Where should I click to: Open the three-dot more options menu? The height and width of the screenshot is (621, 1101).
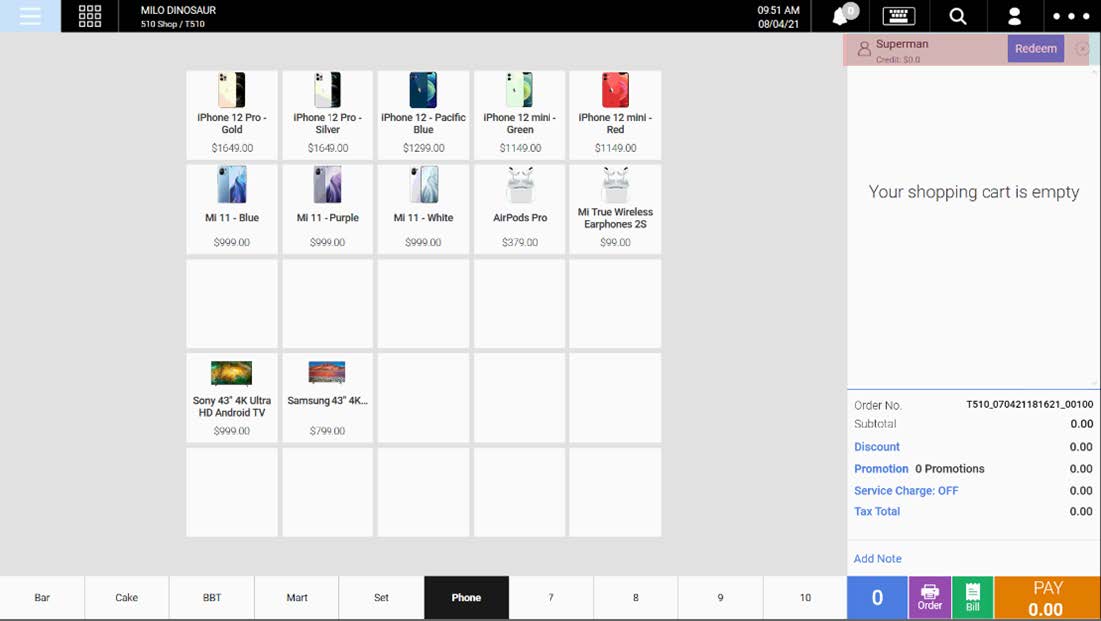1071,15
